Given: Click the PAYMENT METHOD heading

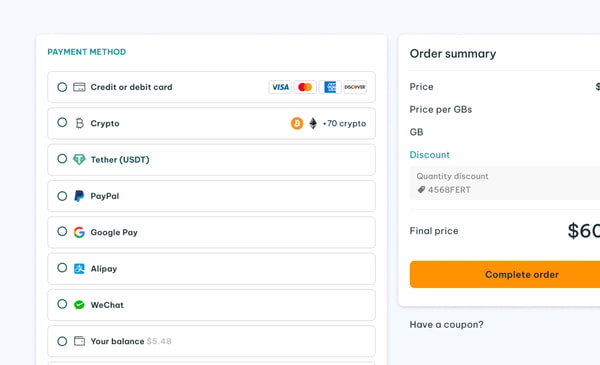Looking at the screenshot, I should 86,52.
